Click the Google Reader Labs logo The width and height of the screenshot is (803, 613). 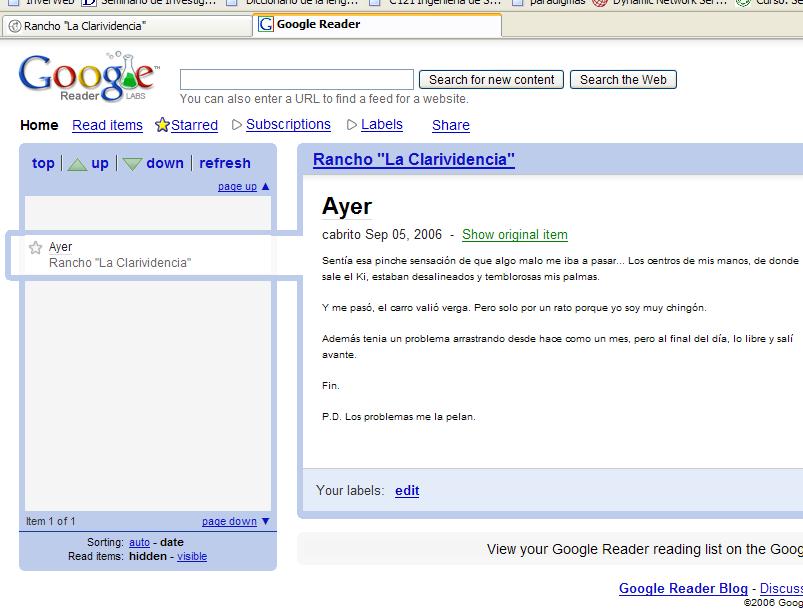[89, 77]
